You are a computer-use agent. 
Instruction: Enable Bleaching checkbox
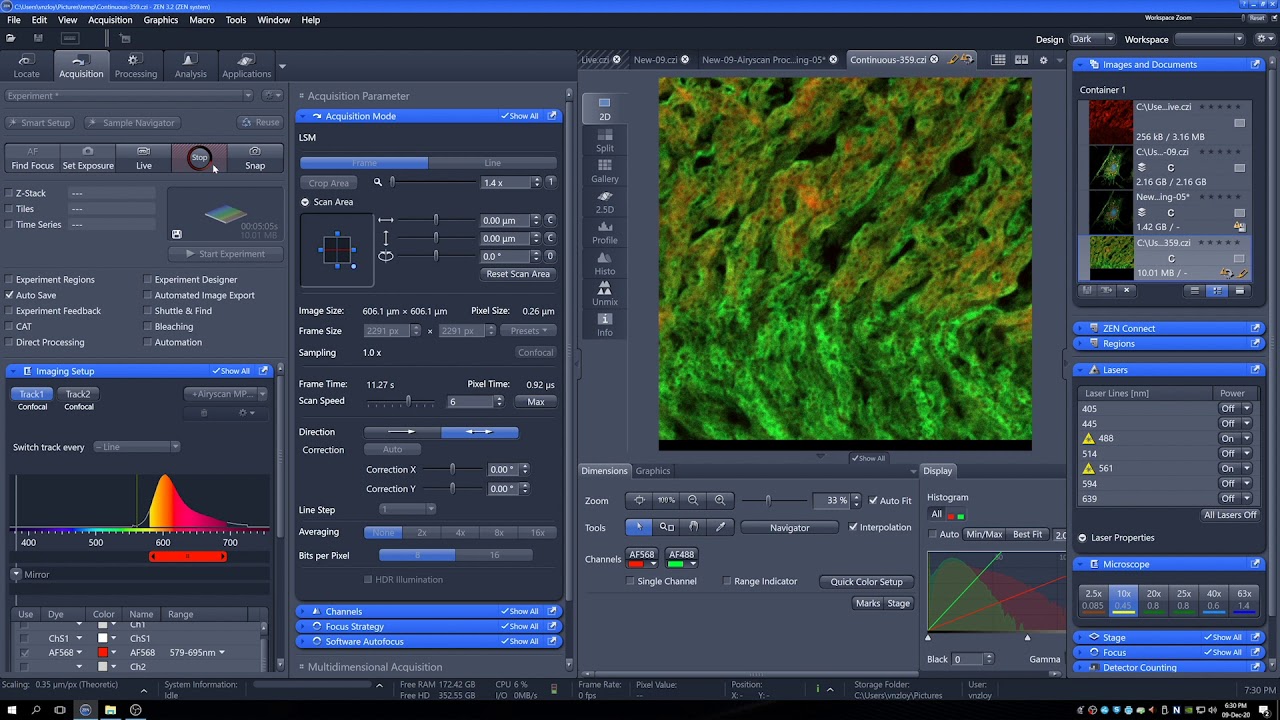pyautogui.click(x=148, y=326)
